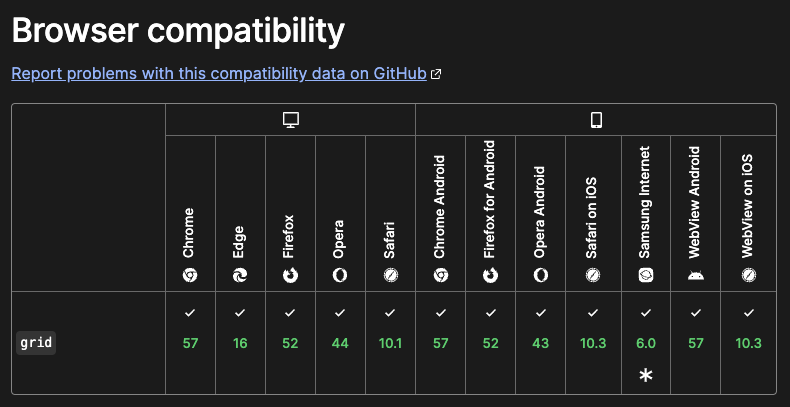This screenshot has width=790, height=407.
Task: Click the WebView on iOS 10.3 cell
Action: coord(749,343)
